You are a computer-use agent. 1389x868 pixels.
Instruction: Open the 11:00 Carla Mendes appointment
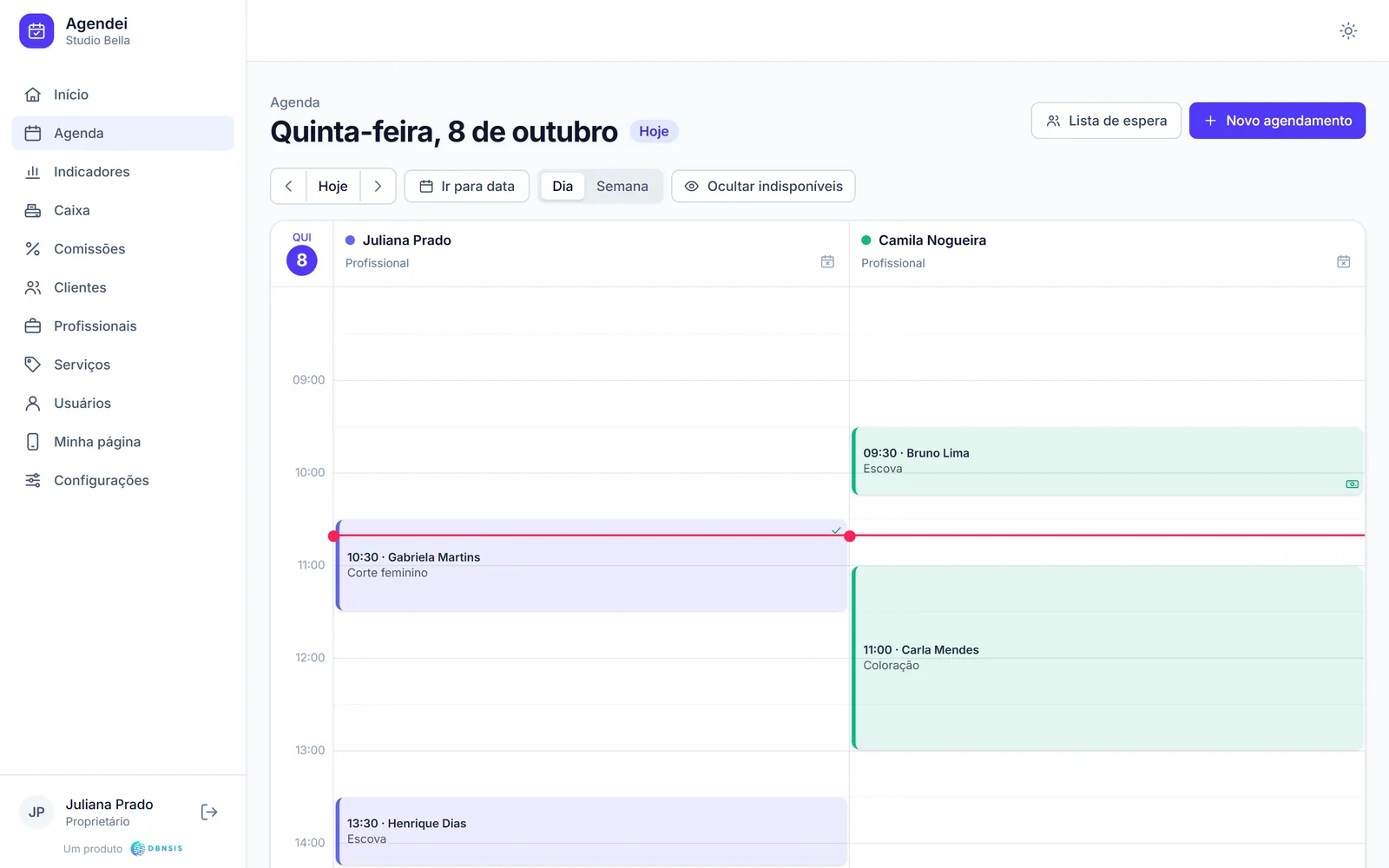coord(1107,658)
